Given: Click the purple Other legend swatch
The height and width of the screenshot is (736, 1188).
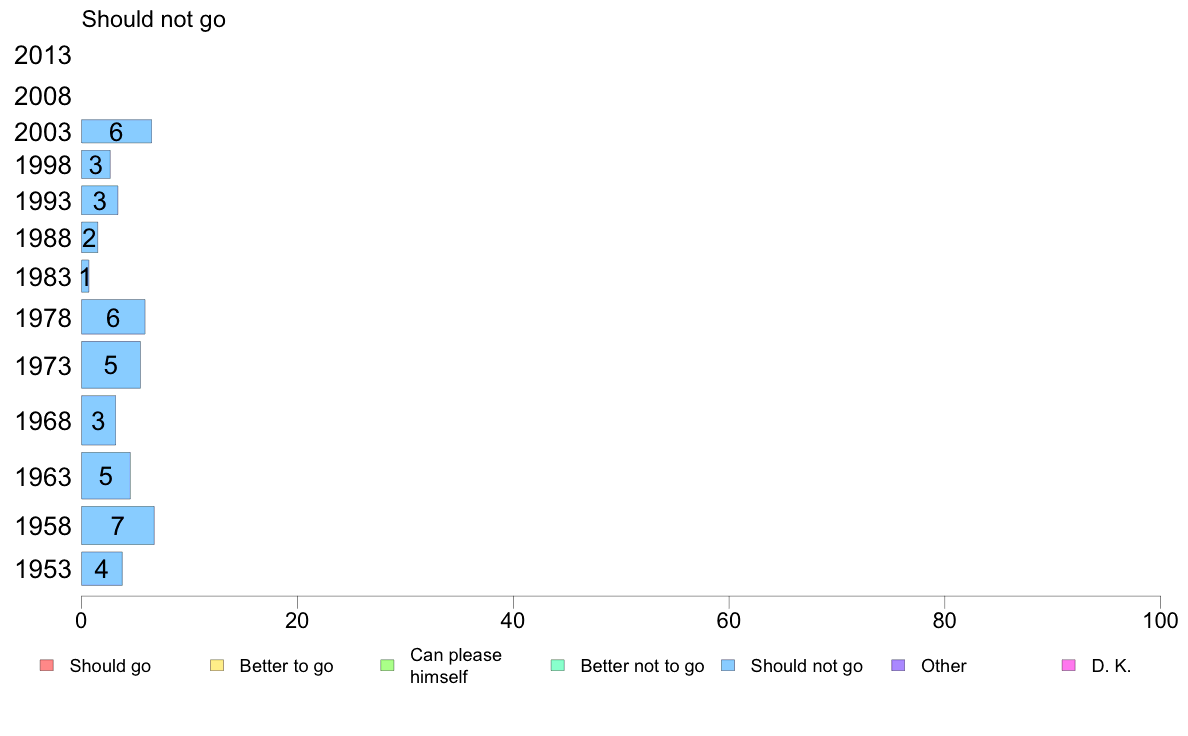Looking at the screenshot, I should tap(899, 666).
